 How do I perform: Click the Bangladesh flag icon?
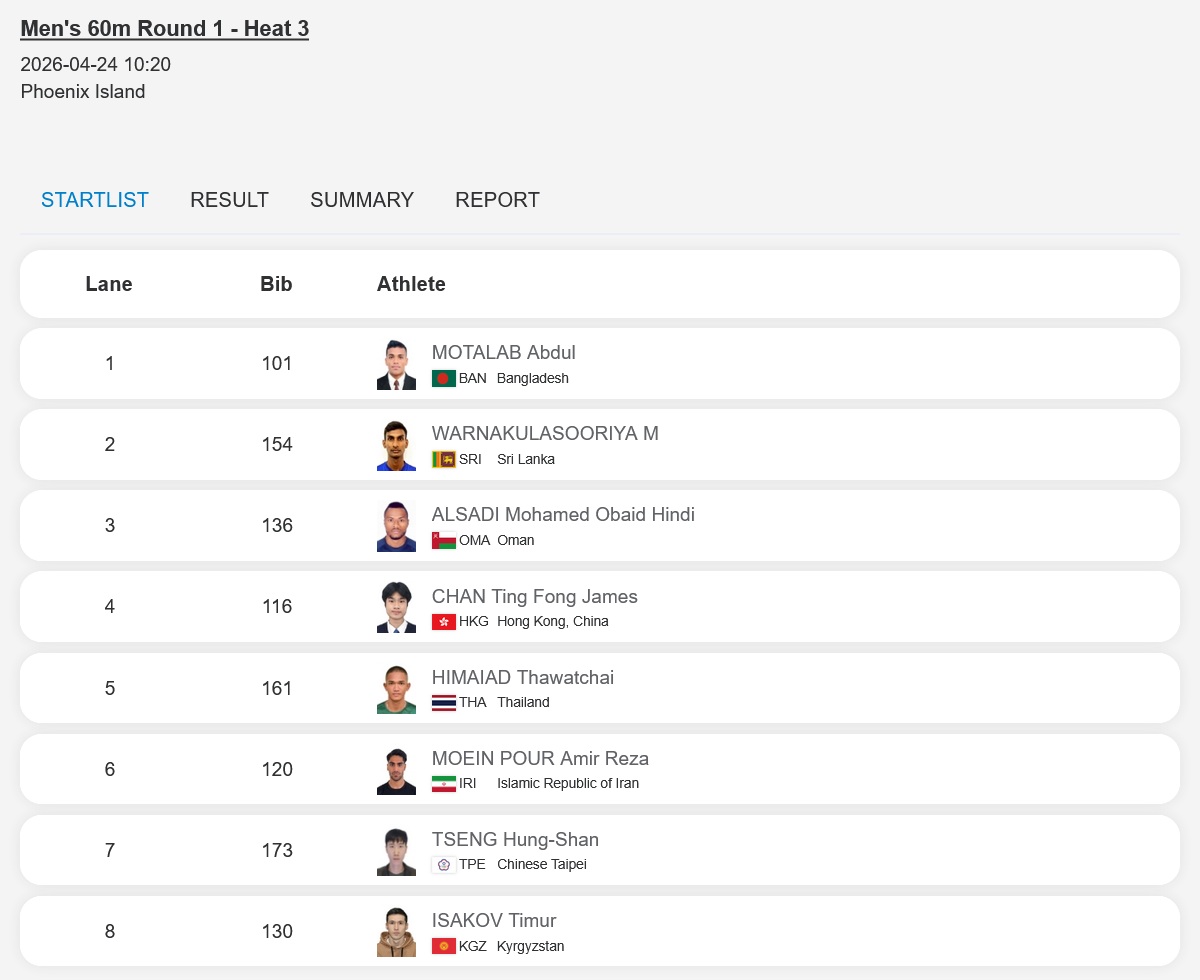click(443, 379)
